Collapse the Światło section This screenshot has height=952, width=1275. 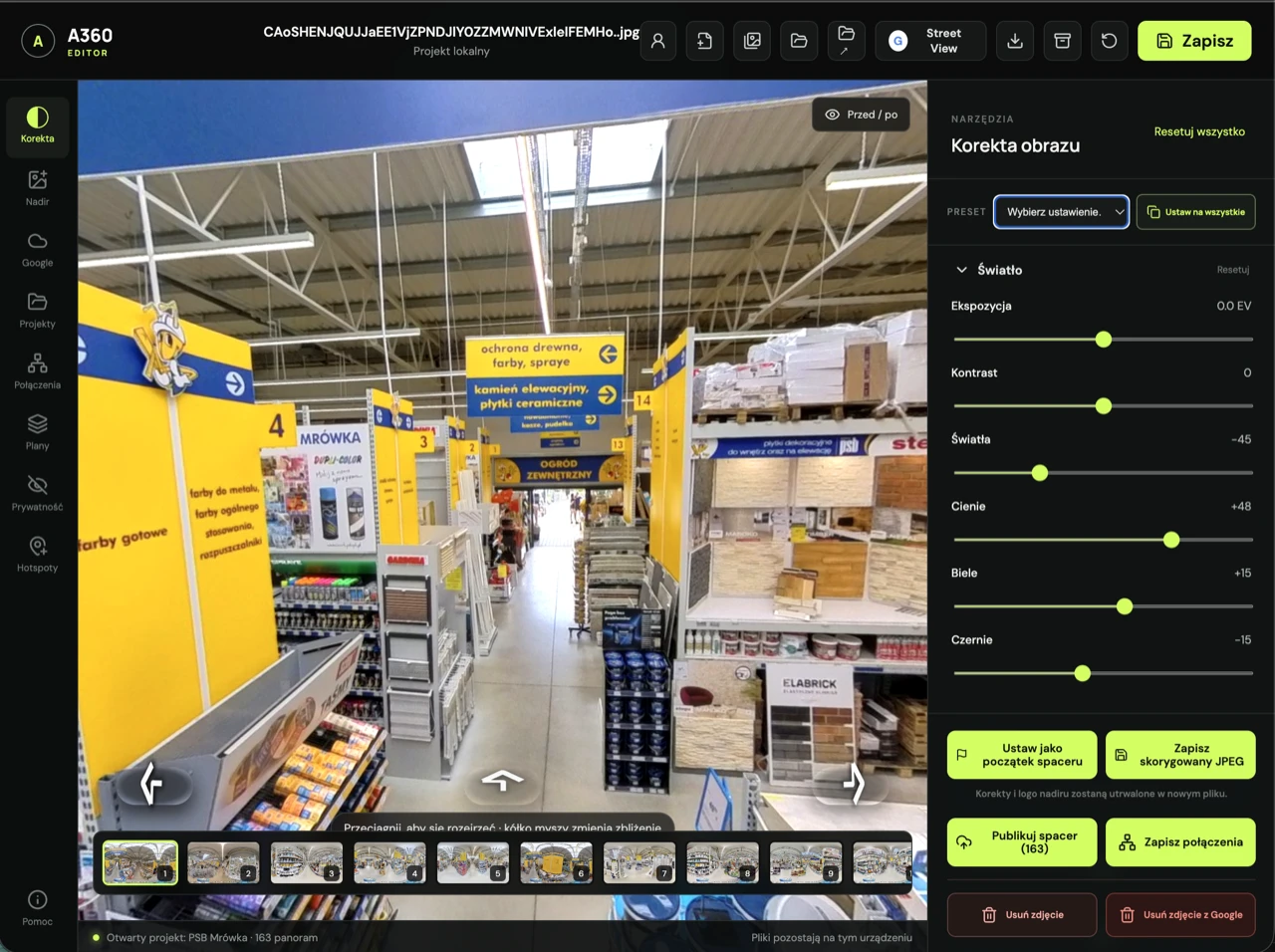[961, 270]
